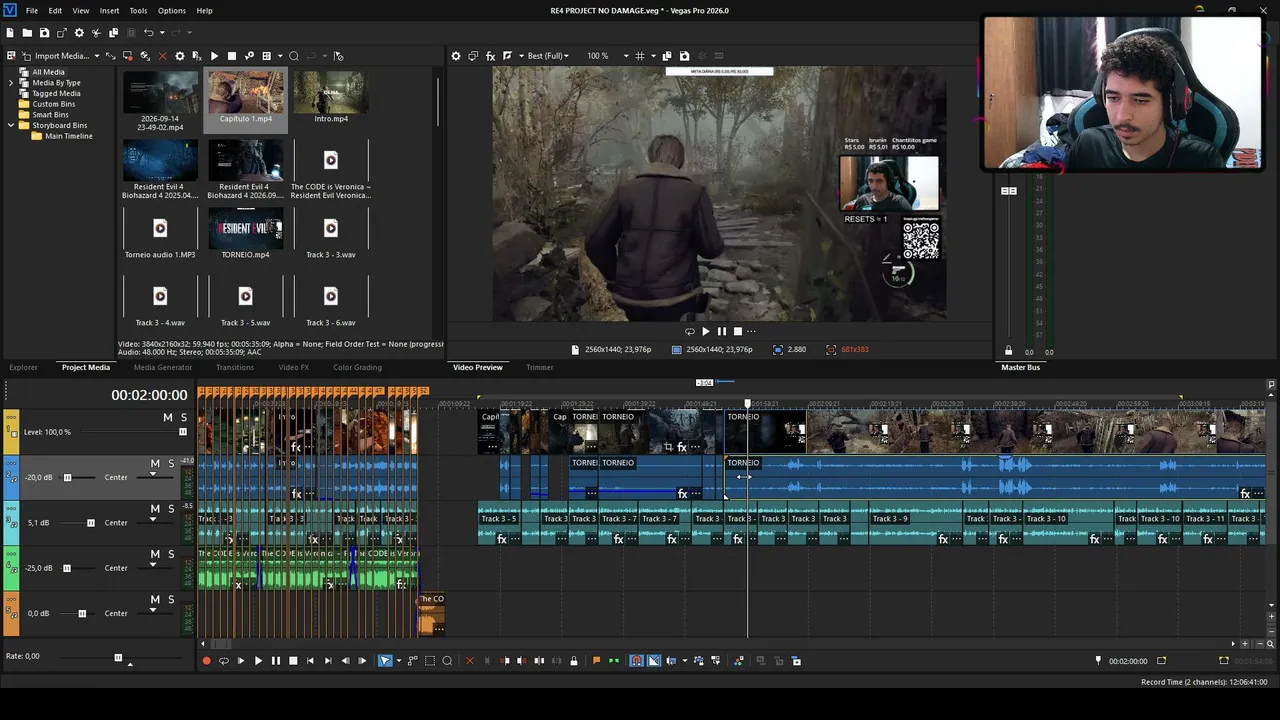Click the Insert Marker orange flag icon
Viewport: 1280px width, 720px height.
coord(597,661)
